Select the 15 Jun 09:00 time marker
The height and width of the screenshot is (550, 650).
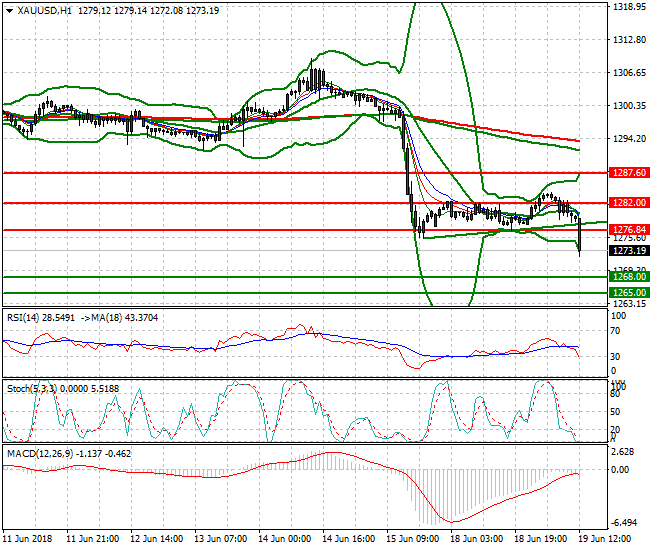(412, 538)
